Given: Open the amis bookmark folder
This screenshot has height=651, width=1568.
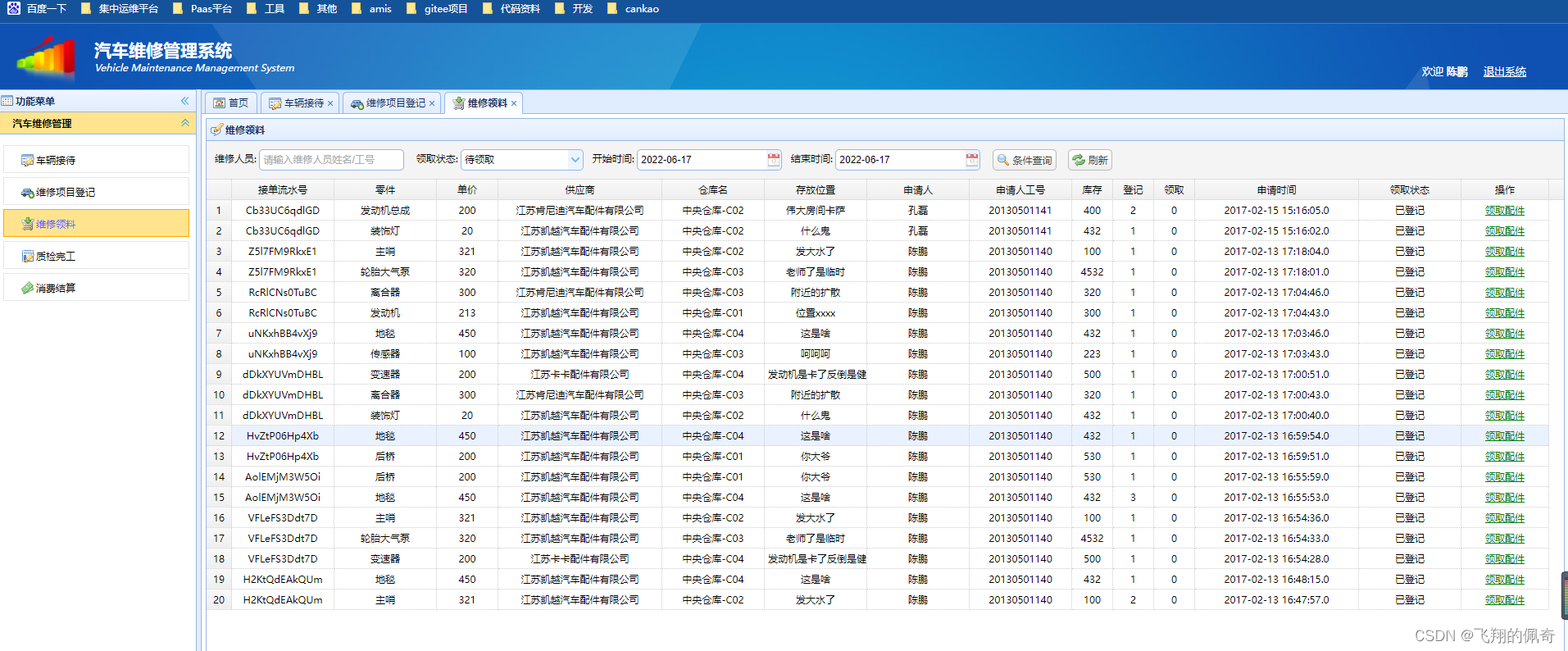Looking at the screenshot, I should click(x=371, y=8).
